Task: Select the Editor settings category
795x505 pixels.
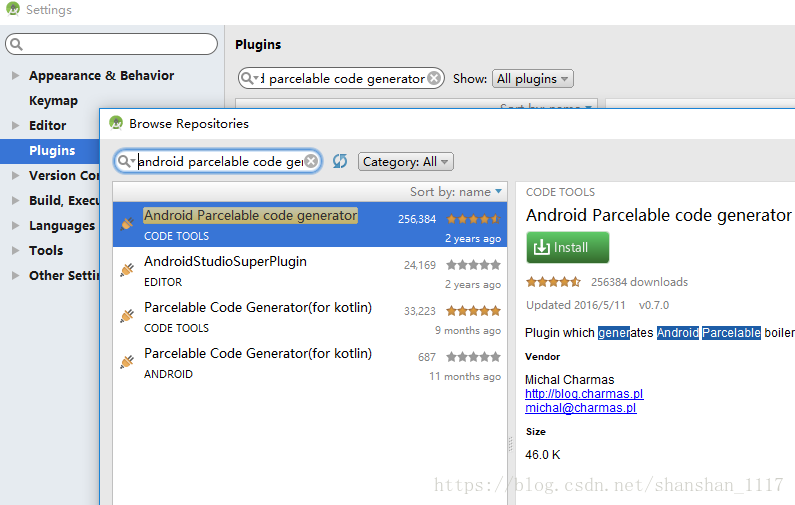Action: tap(47, 125)
